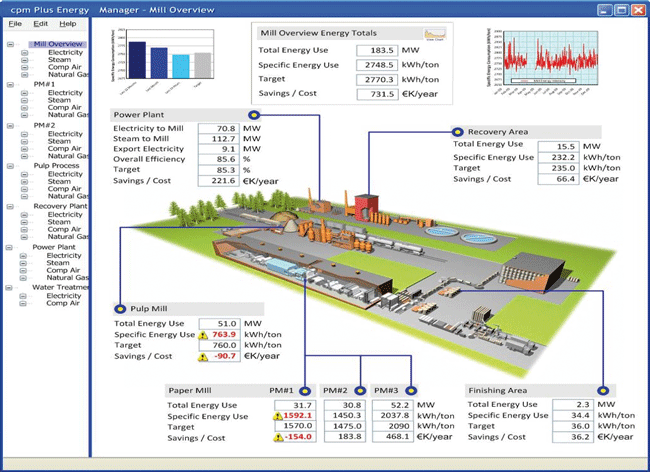
Task: Select Pulp Process in the tree
Action: point(56,166)
